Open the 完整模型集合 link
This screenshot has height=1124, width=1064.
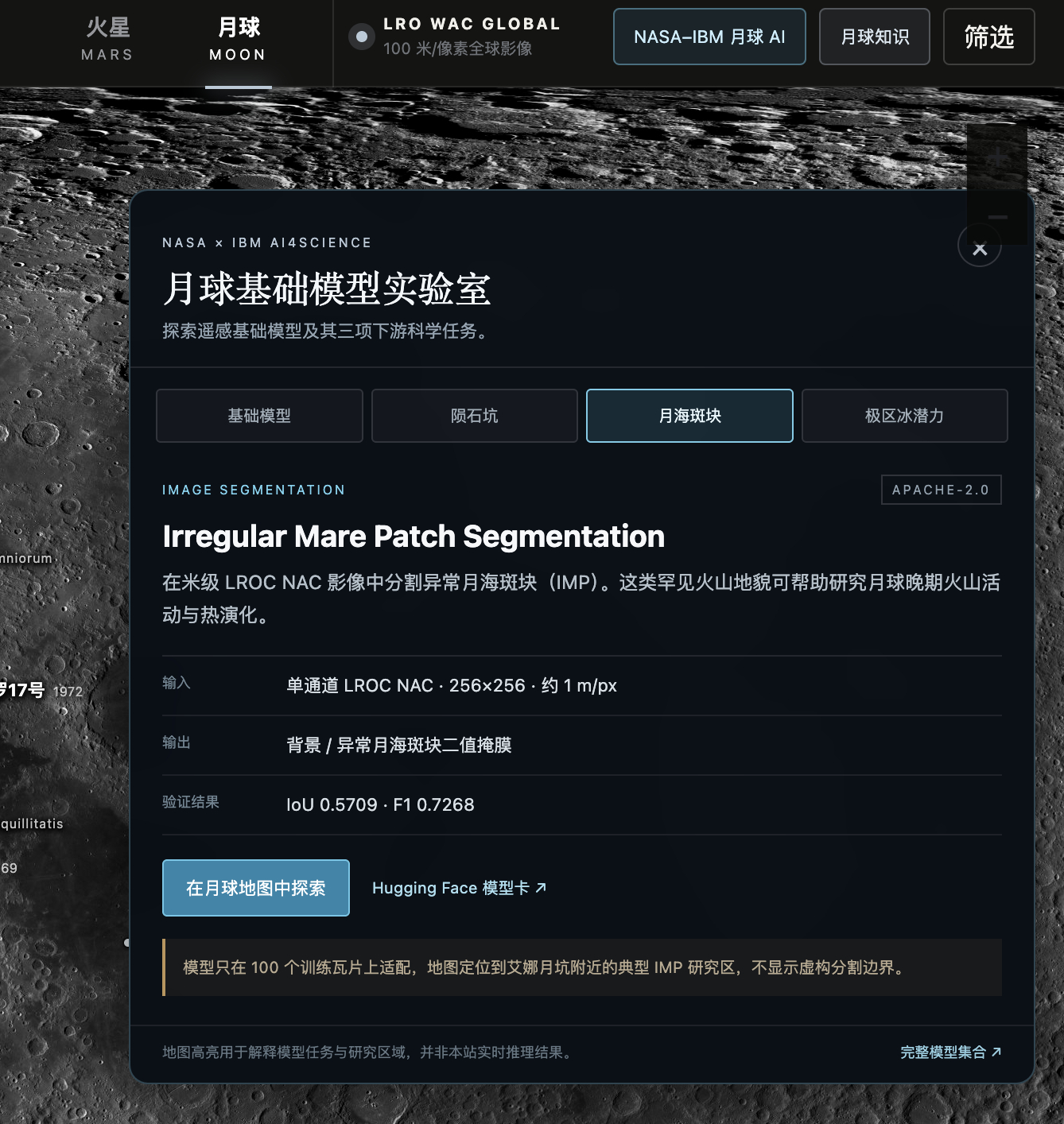951,1052
